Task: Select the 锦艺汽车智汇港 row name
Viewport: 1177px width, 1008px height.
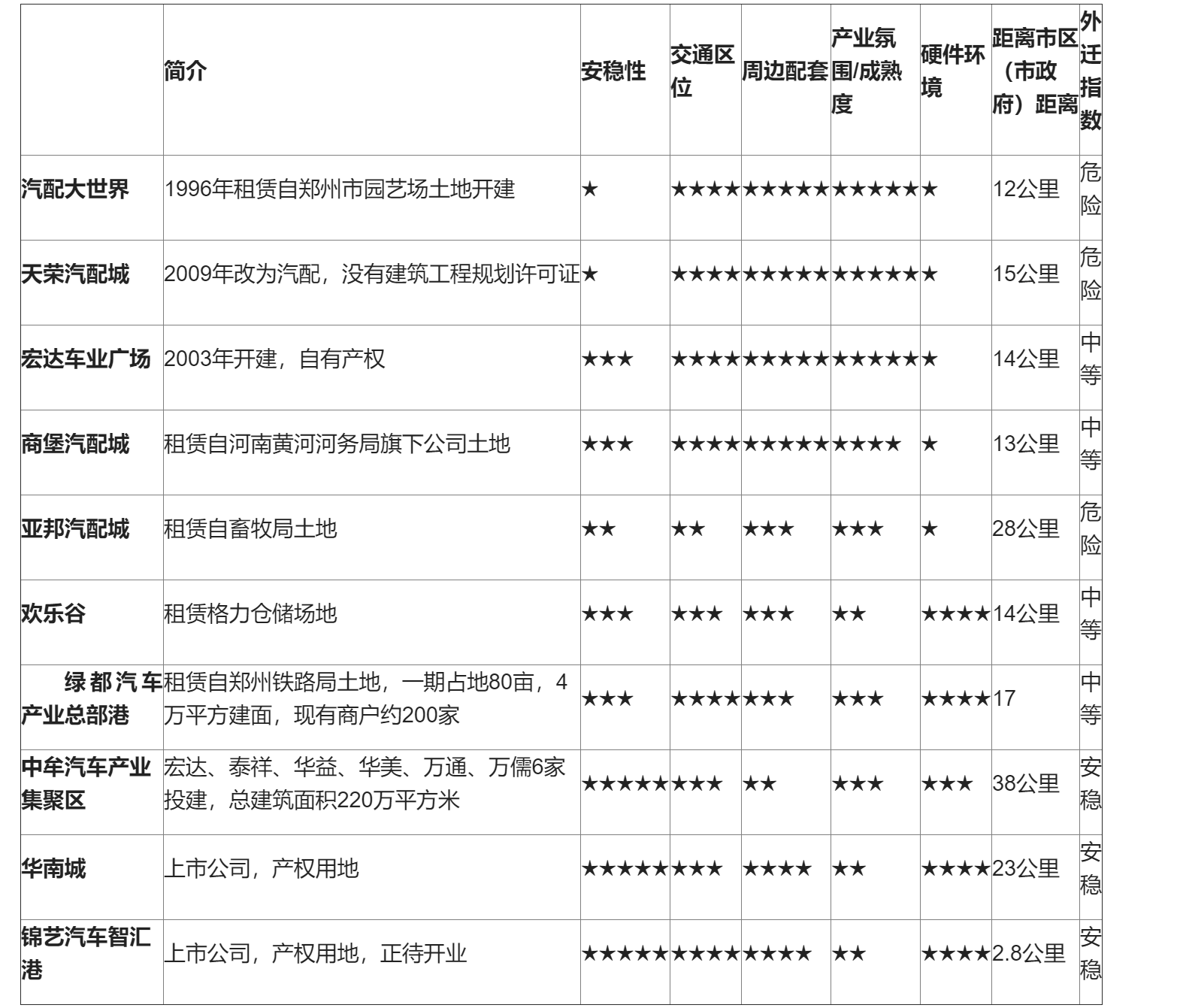Action: point(86,954)
